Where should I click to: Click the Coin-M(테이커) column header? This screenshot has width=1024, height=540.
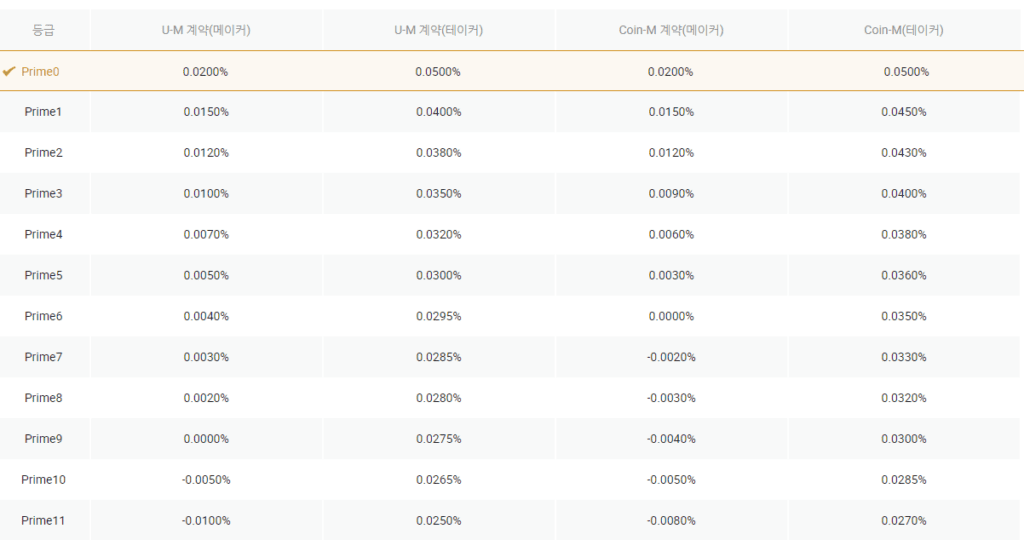(x=904, y=30)
